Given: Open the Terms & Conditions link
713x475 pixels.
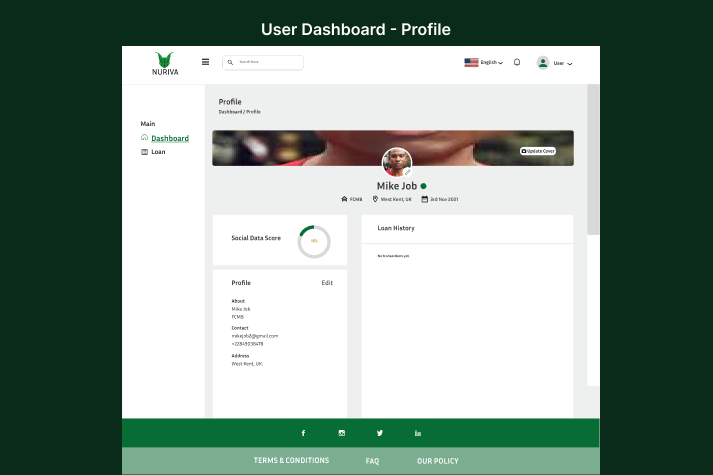Looking at the screenshot, I should pyautogui.click(x=291, y=461).
